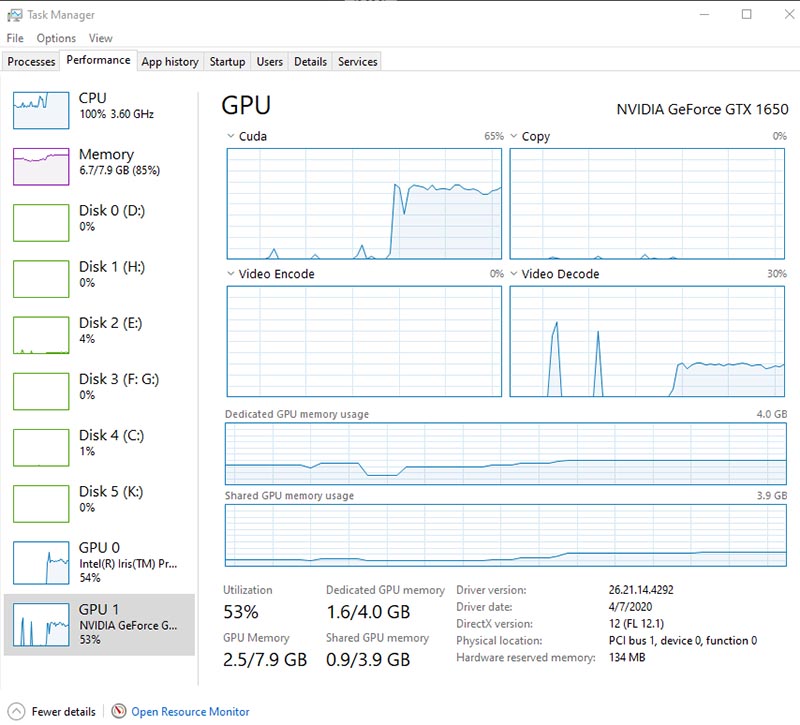This screenshot has width=800, height=725.
Task: Click the Video Decode graph
Action: pos(647,341)
